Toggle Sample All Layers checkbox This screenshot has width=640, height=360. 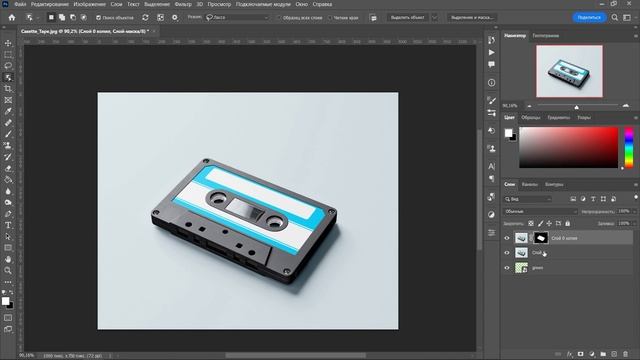(280, 18)
